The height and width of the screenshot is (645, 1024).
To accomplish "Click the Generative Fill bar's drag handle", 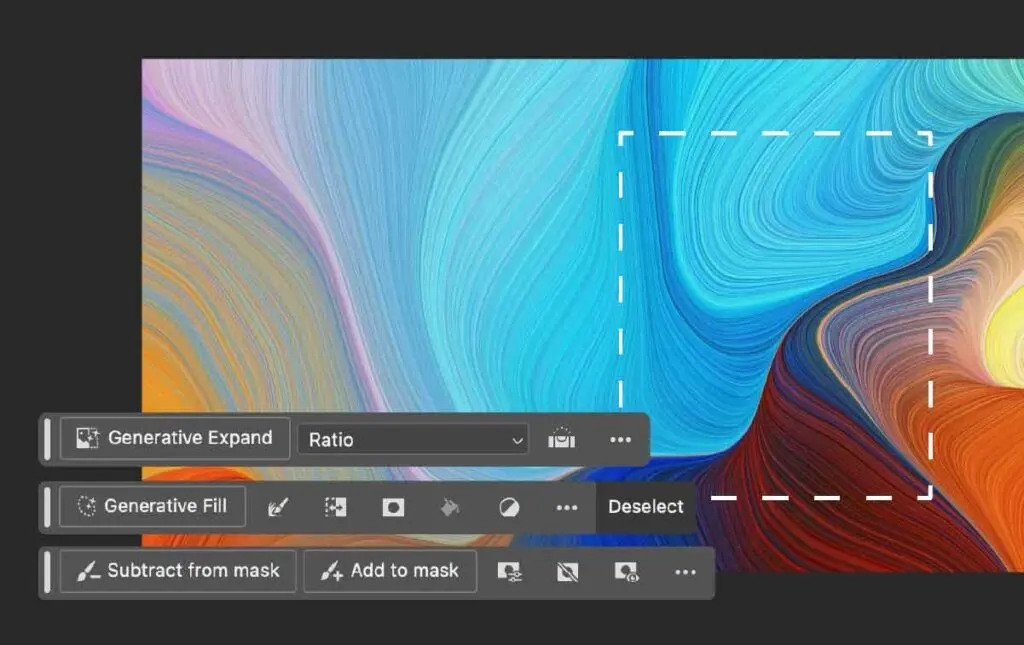I will pyautogui.click(x=47, y=507).
